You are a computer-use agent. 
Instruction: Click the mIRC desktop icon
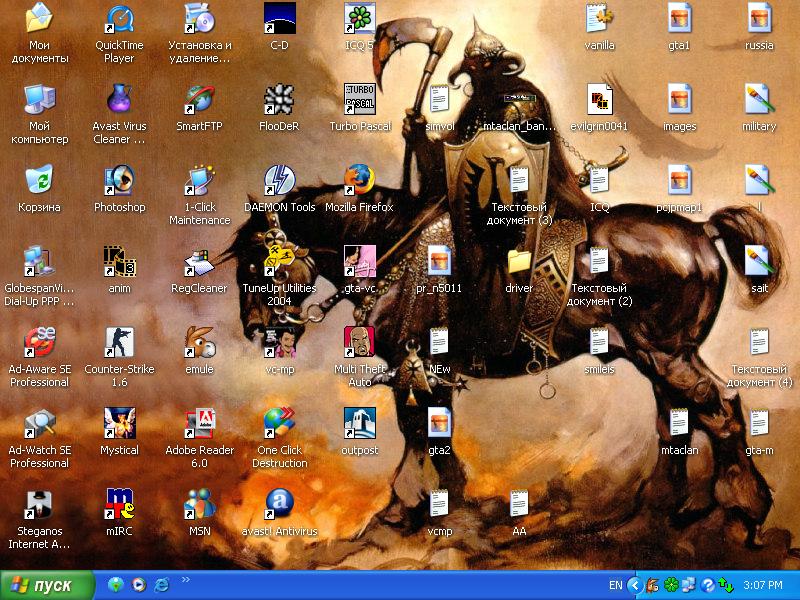coord(119,505)
